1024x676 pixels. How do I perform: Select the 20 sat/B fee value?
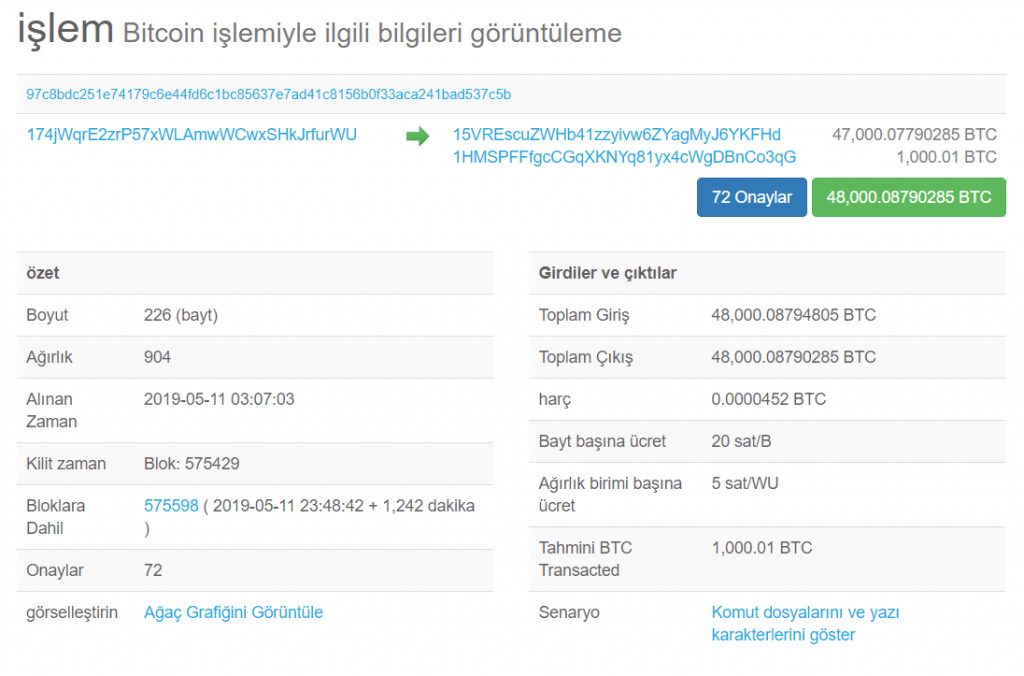coord(741,442)
